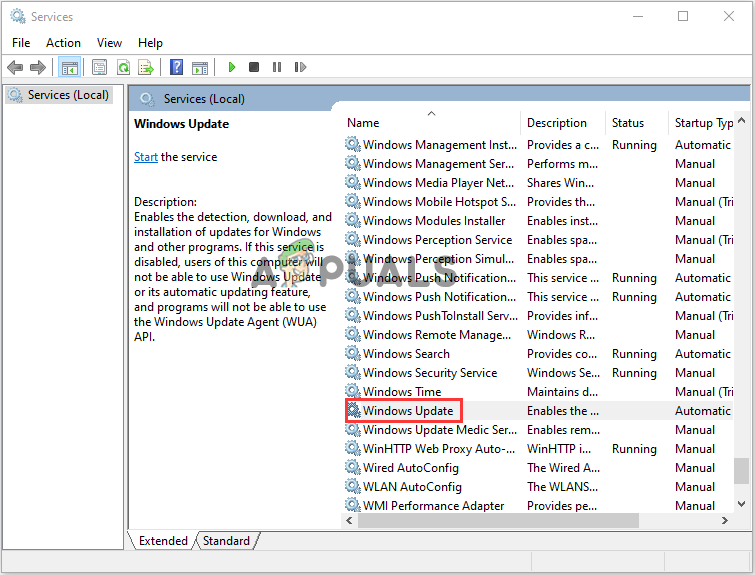Click 'Provides inf...' description of PushToInstall
The image size is (755, 575).
click(x=562, y=316)
